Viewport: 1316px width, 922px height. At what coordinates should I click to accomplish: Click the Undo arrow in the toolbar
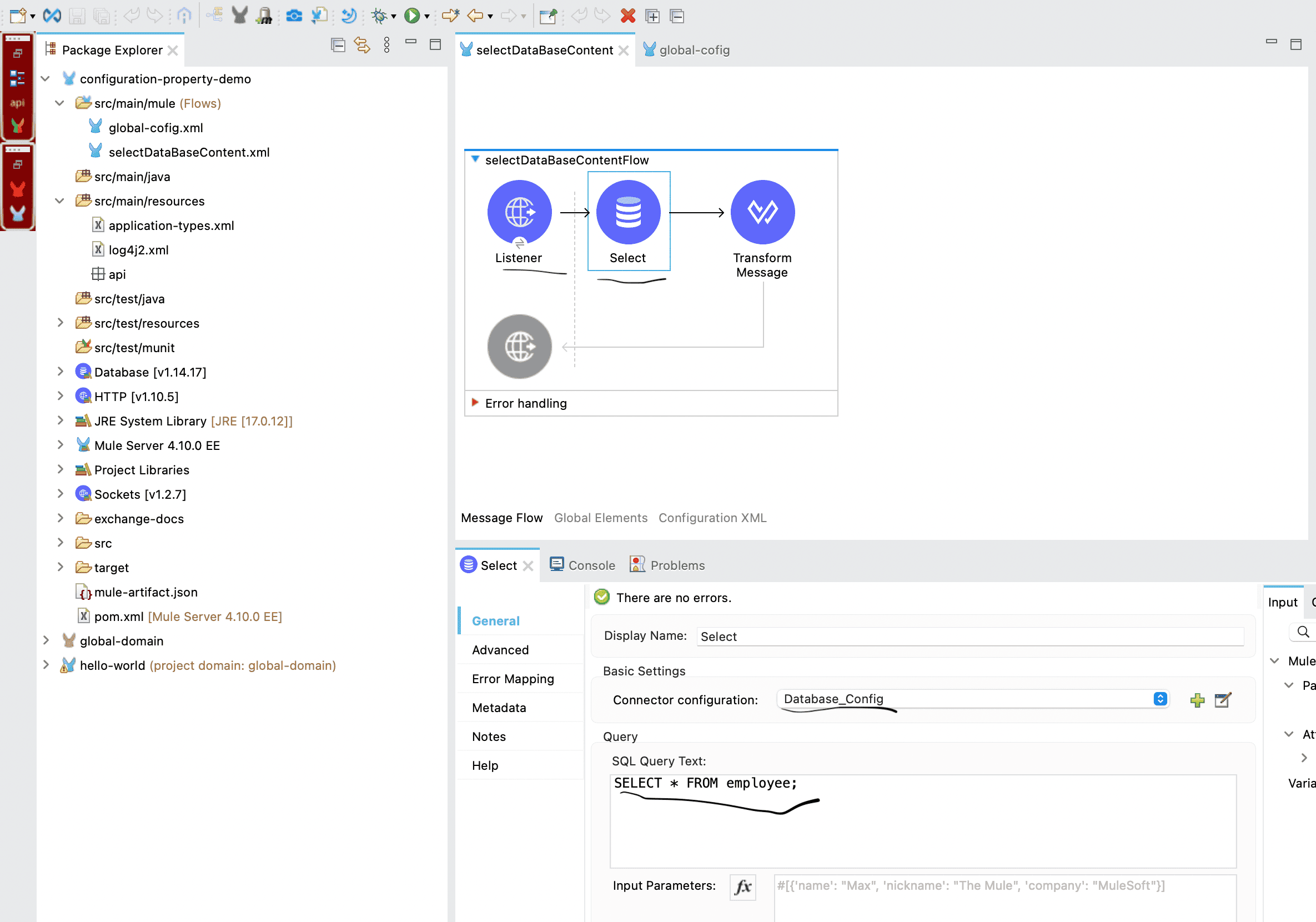click(133, 16)
